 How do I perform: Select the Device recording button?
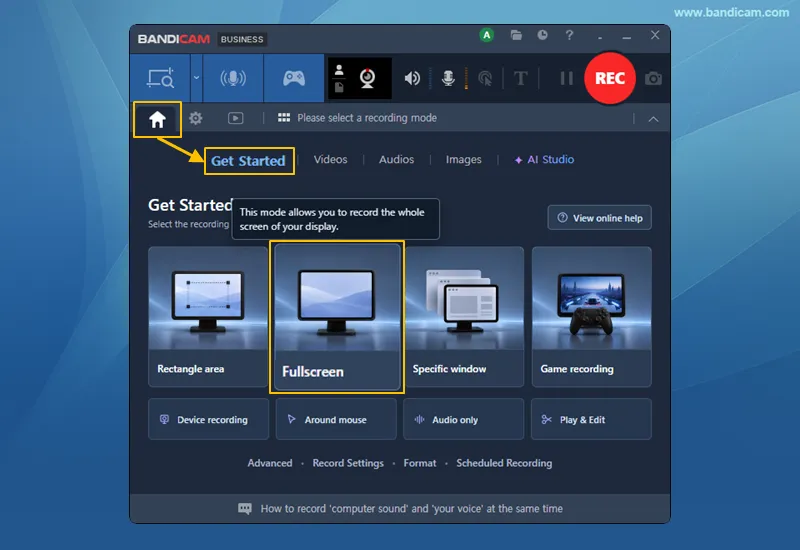pos(208,419)
